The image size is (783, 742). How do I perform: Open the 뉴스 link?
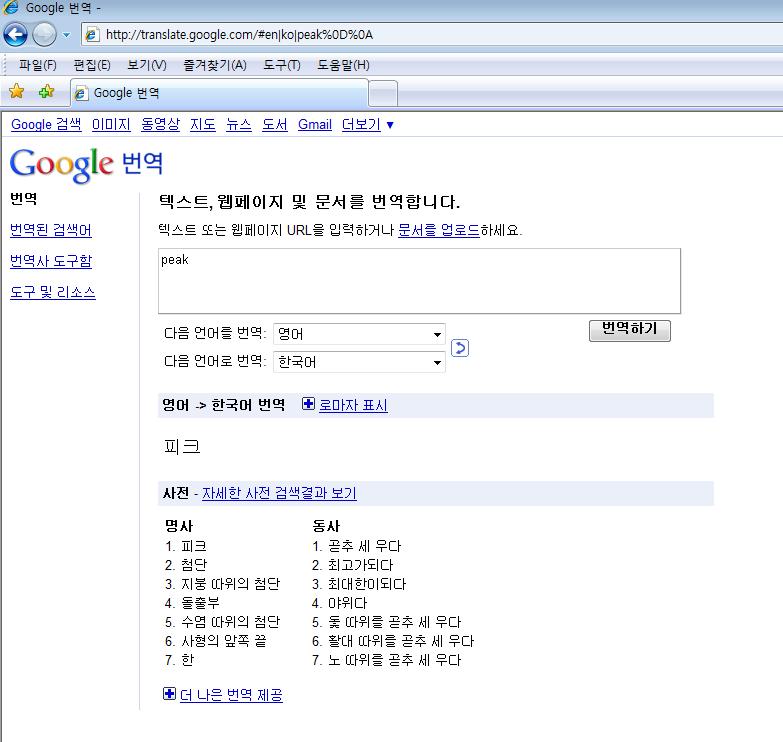pyautogui.click(x=239, y=124)
